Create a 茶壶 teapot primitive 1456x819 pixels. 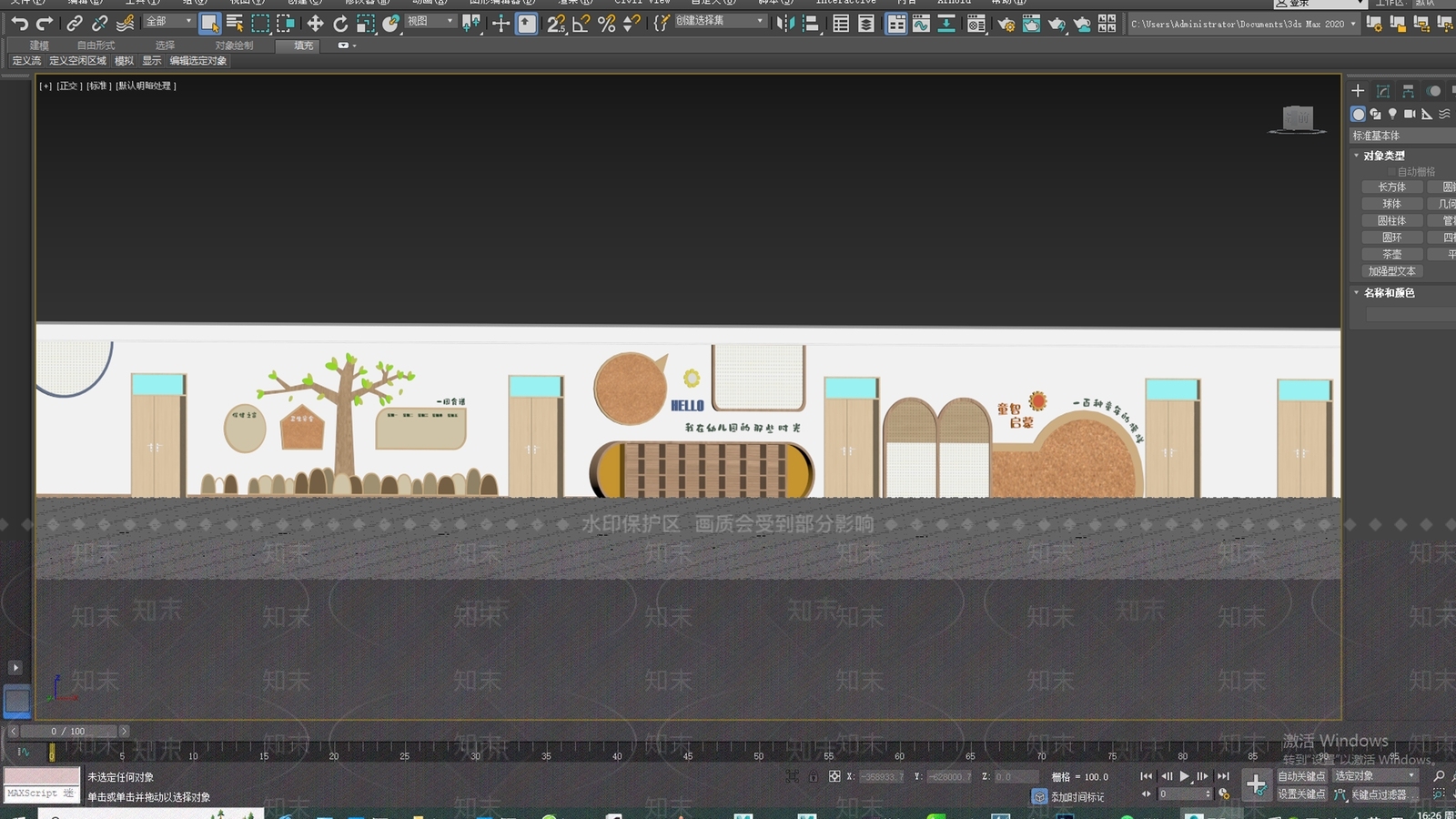pyautogui.click(x=1391, y=255)
